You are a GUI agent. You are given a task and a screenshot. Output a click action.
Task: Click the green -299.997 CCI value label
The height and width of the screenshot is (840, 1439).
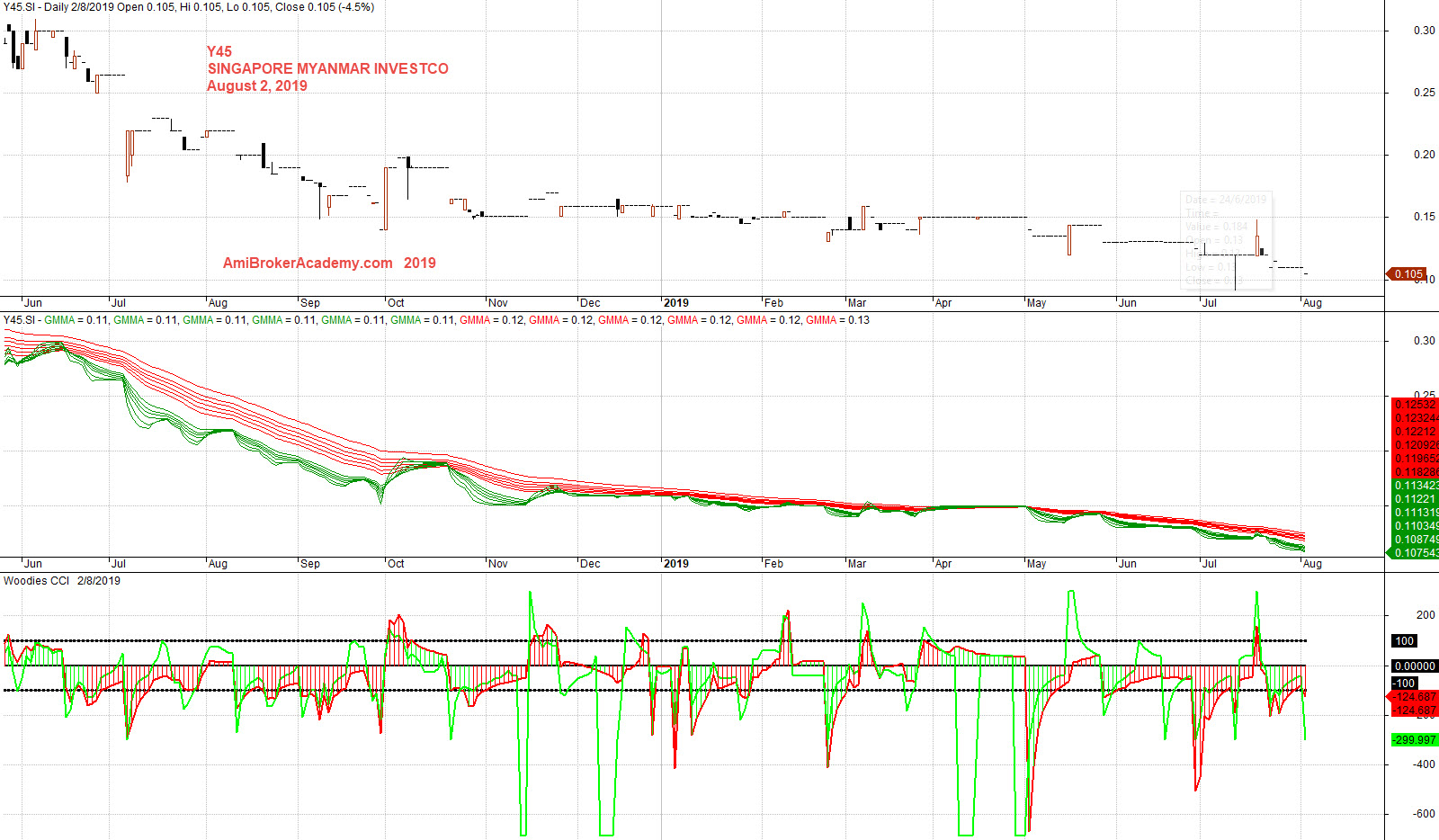[1415, 739]
